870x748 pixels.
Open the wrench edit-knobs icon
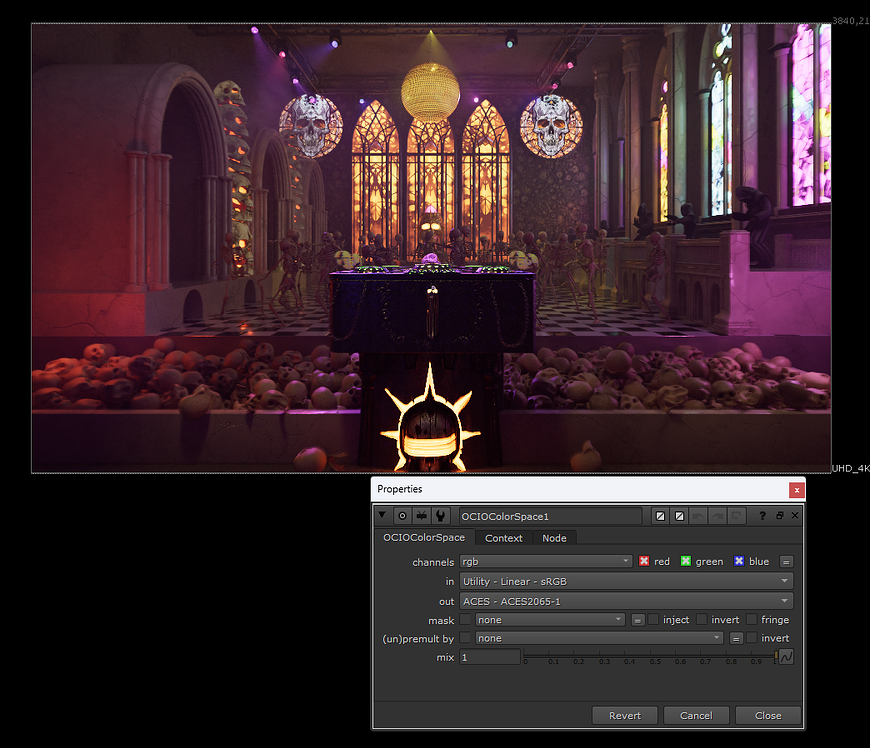[441, 516]
